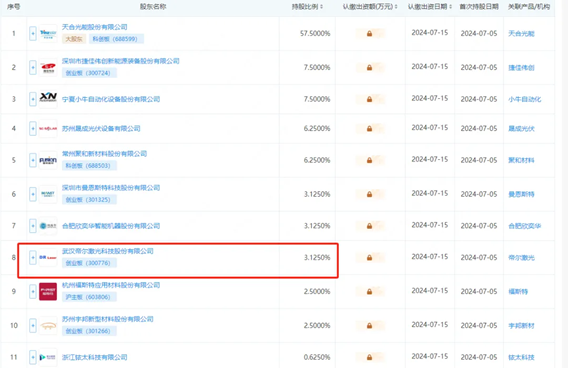
Task: Expand row 11 浙江铱太科技 details
Action: pyautogui.click(x=33, y=357)
